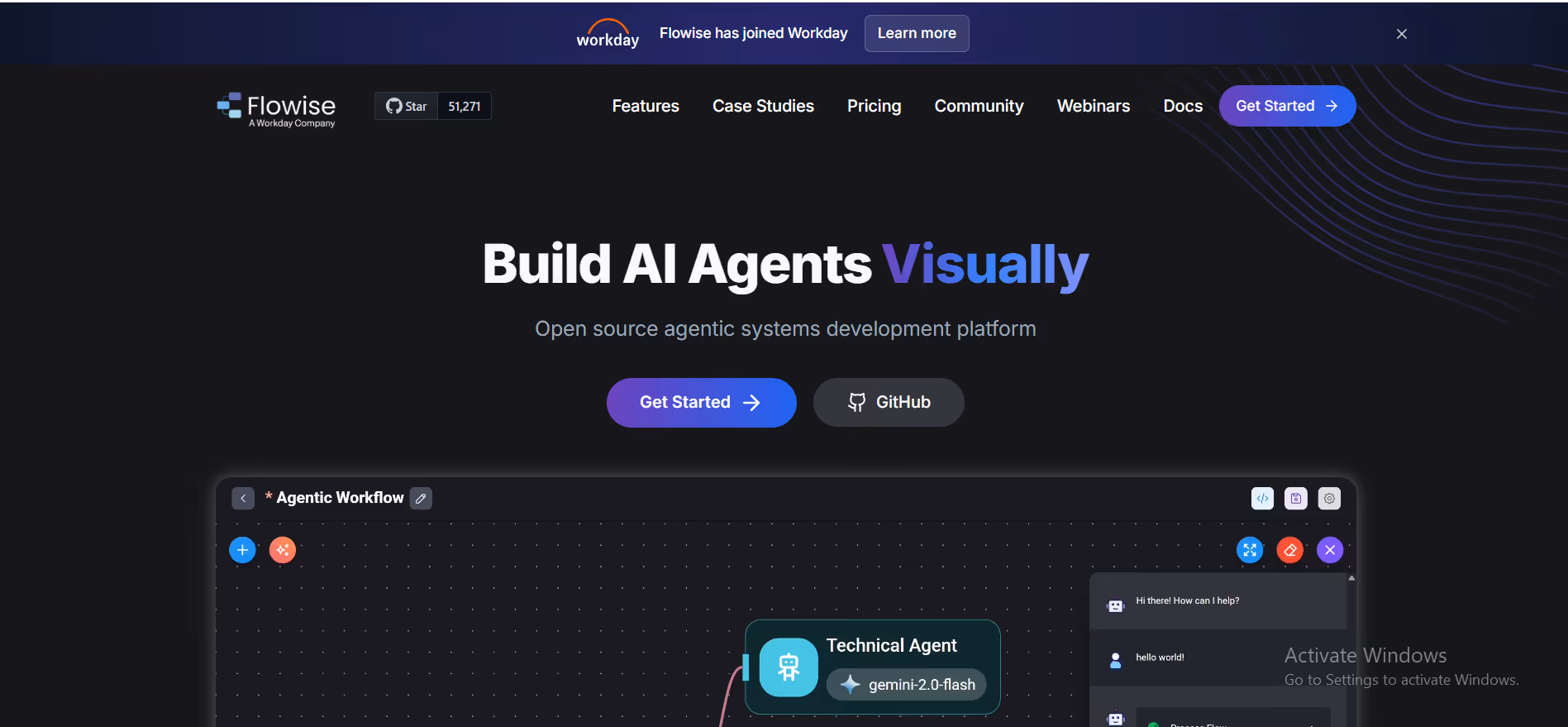Image resolution: width=1568 pixels, height=727 pixels.
Task: Open the Pricing page
Action: pos(874,106)
